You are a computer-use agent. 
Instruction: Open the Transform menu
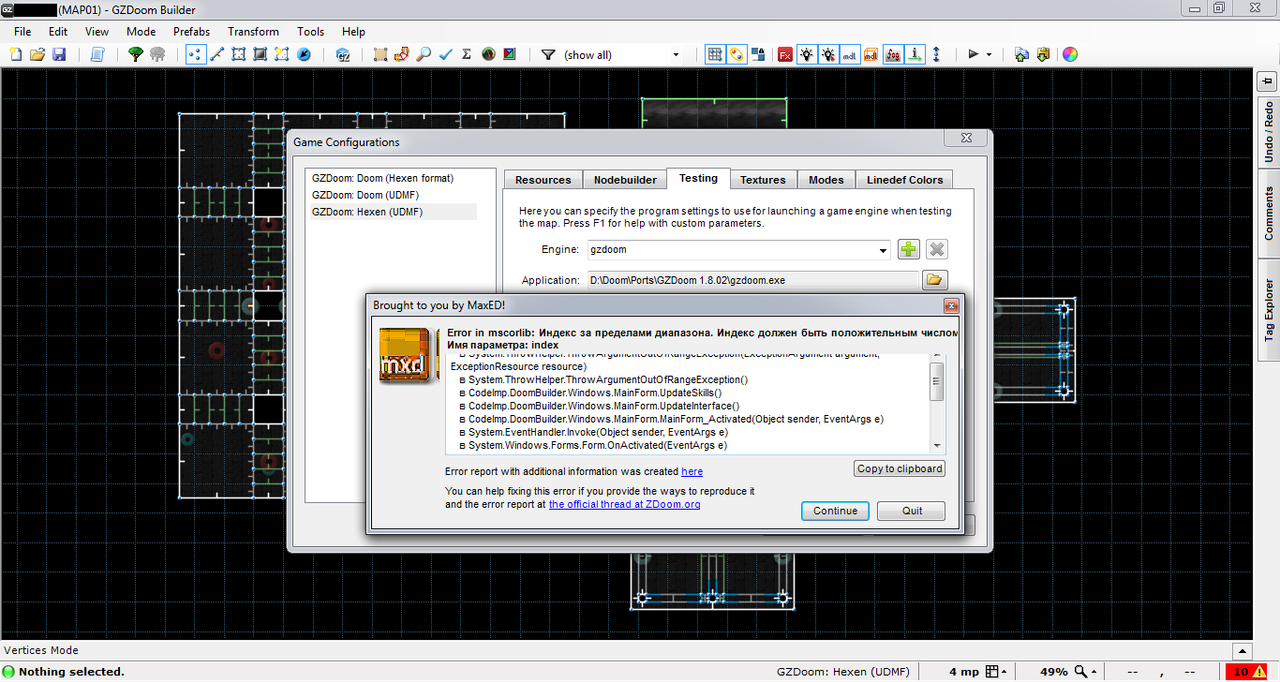click(253, 32)
